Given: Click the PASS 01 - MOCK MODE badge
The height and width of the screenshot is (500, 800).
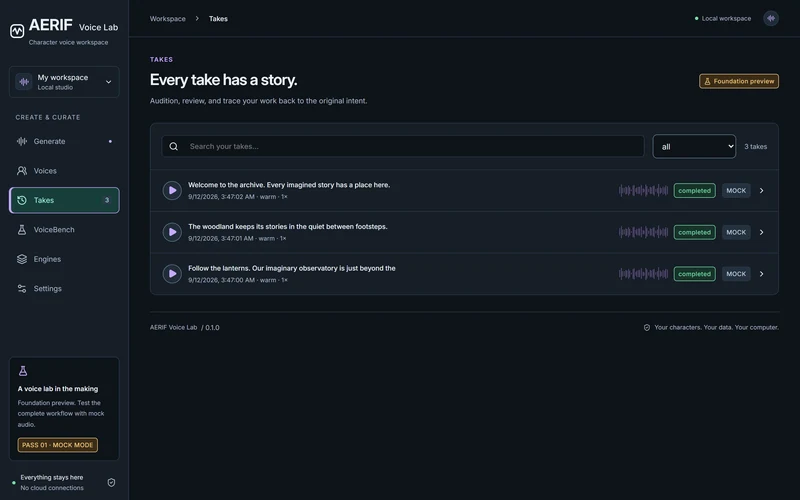Looking at the screenshot, I should [58, 445].
